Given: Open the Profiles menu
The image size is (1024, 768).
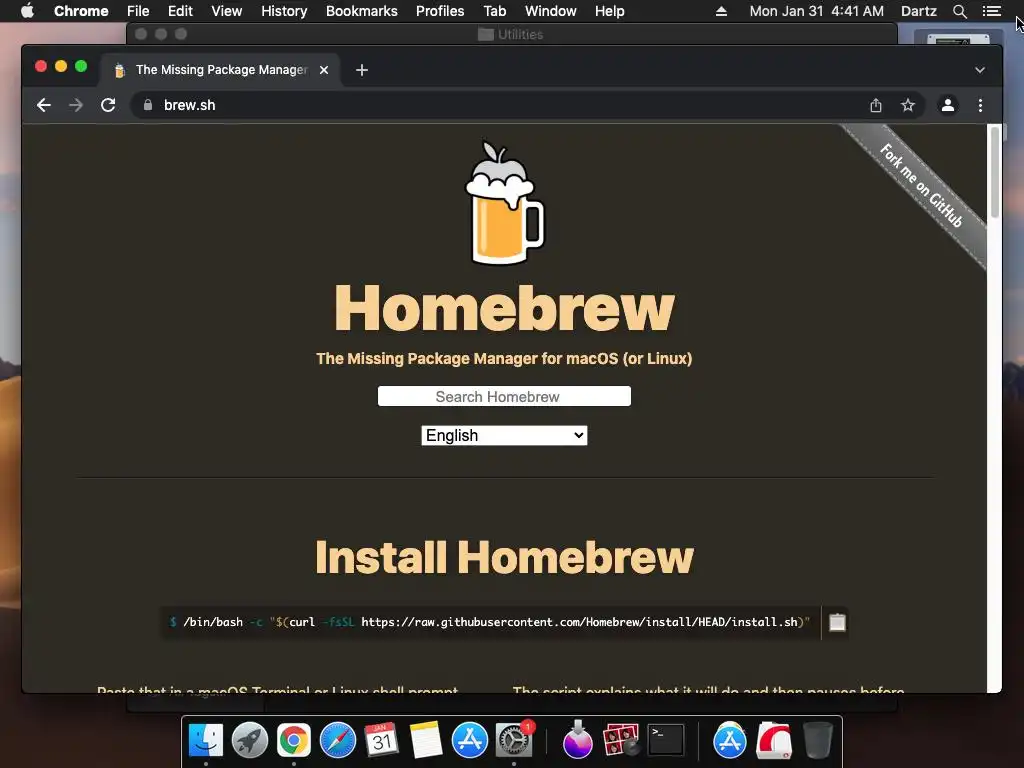Looking at the screenshot, I should tap(440, 11).
